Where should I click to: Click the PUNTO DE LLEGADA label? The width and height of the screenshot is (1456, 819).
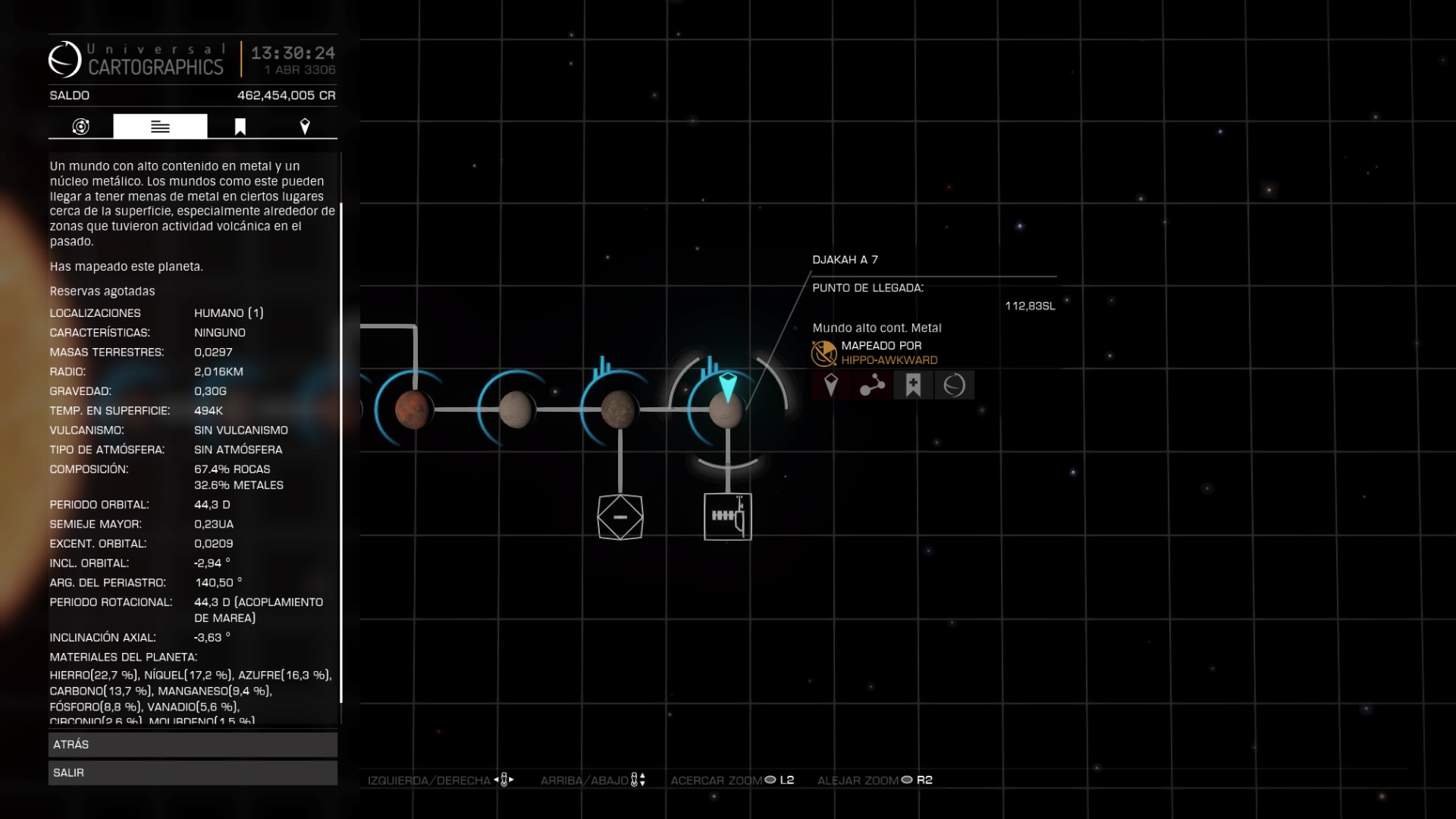pos(868,288)
